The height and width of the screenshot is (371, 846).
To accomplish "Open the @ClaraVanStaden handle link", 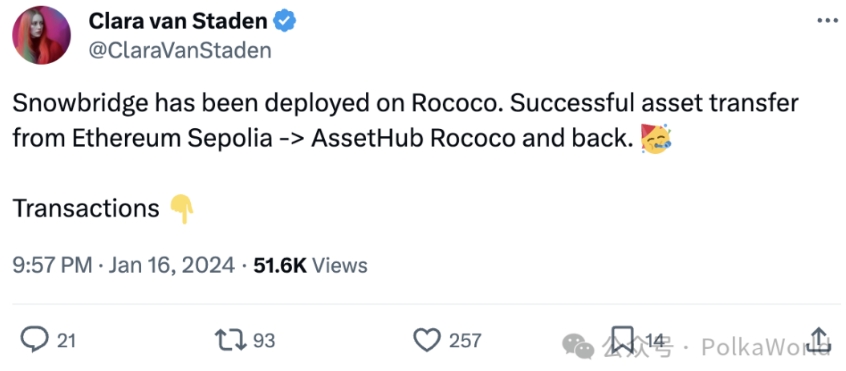I will [x=180, y=50].
